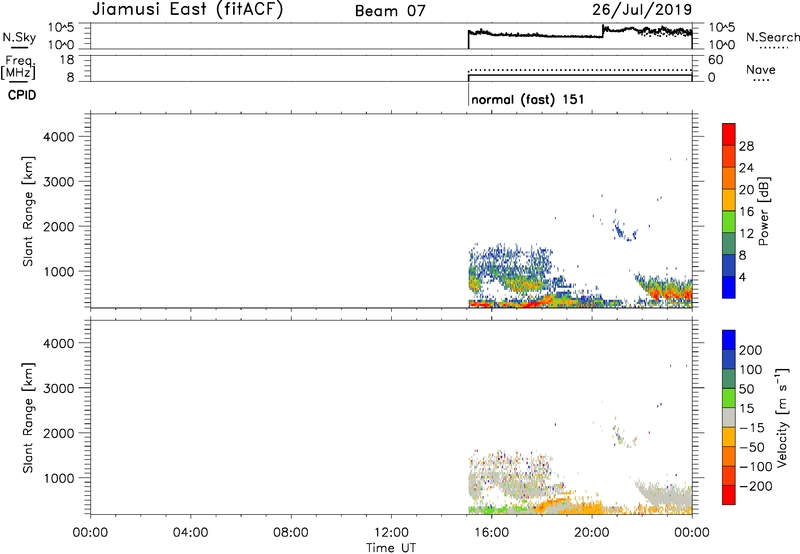800x554 pixels.
Task: Click the 'normal (fast) 151' text
Action: coord(528,99)
